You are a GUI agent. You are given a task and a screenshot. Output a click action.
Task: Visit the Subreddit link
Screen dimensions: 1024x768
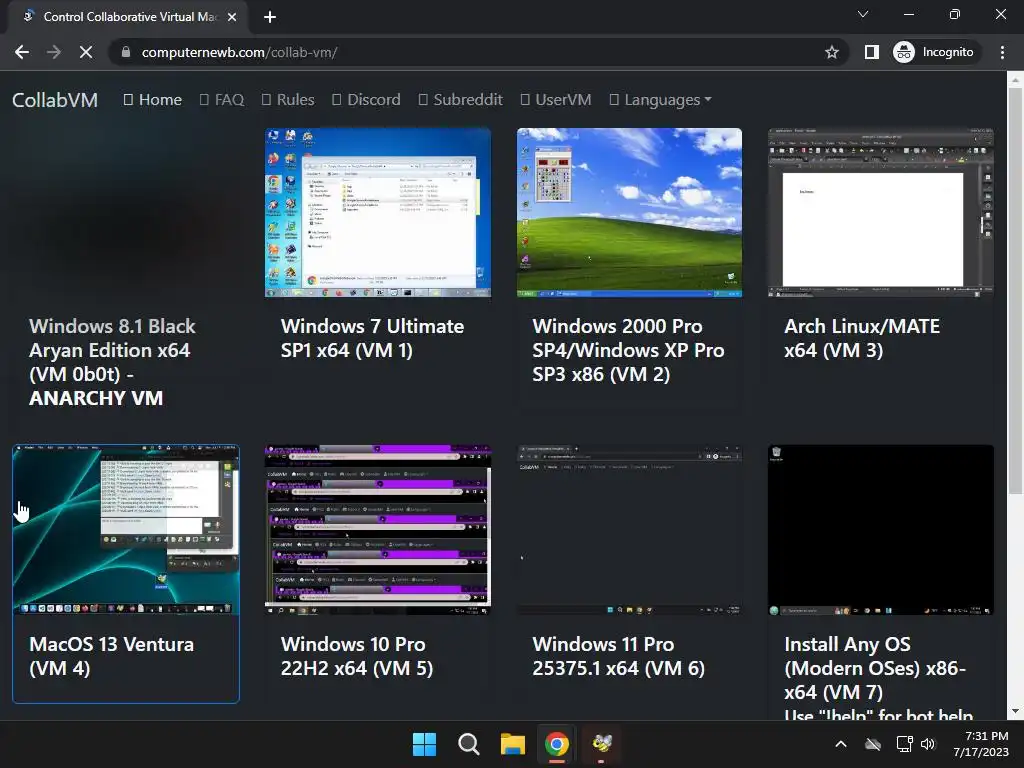(x=460, y=100)
